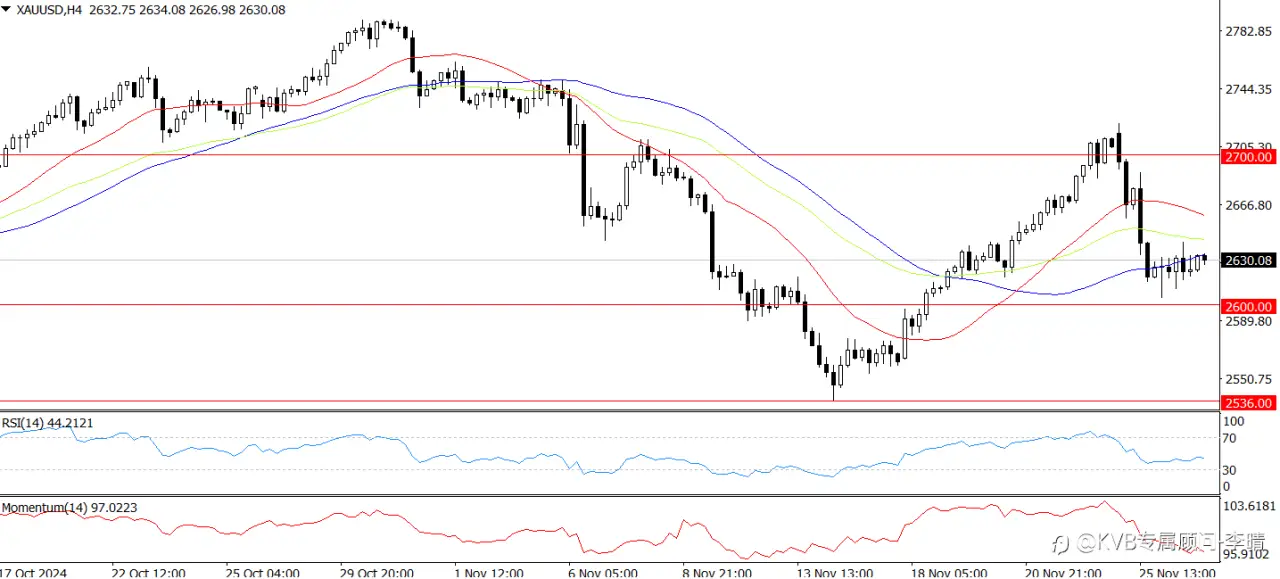Click the 2589.80 price axis value

tap(1250, 321)
